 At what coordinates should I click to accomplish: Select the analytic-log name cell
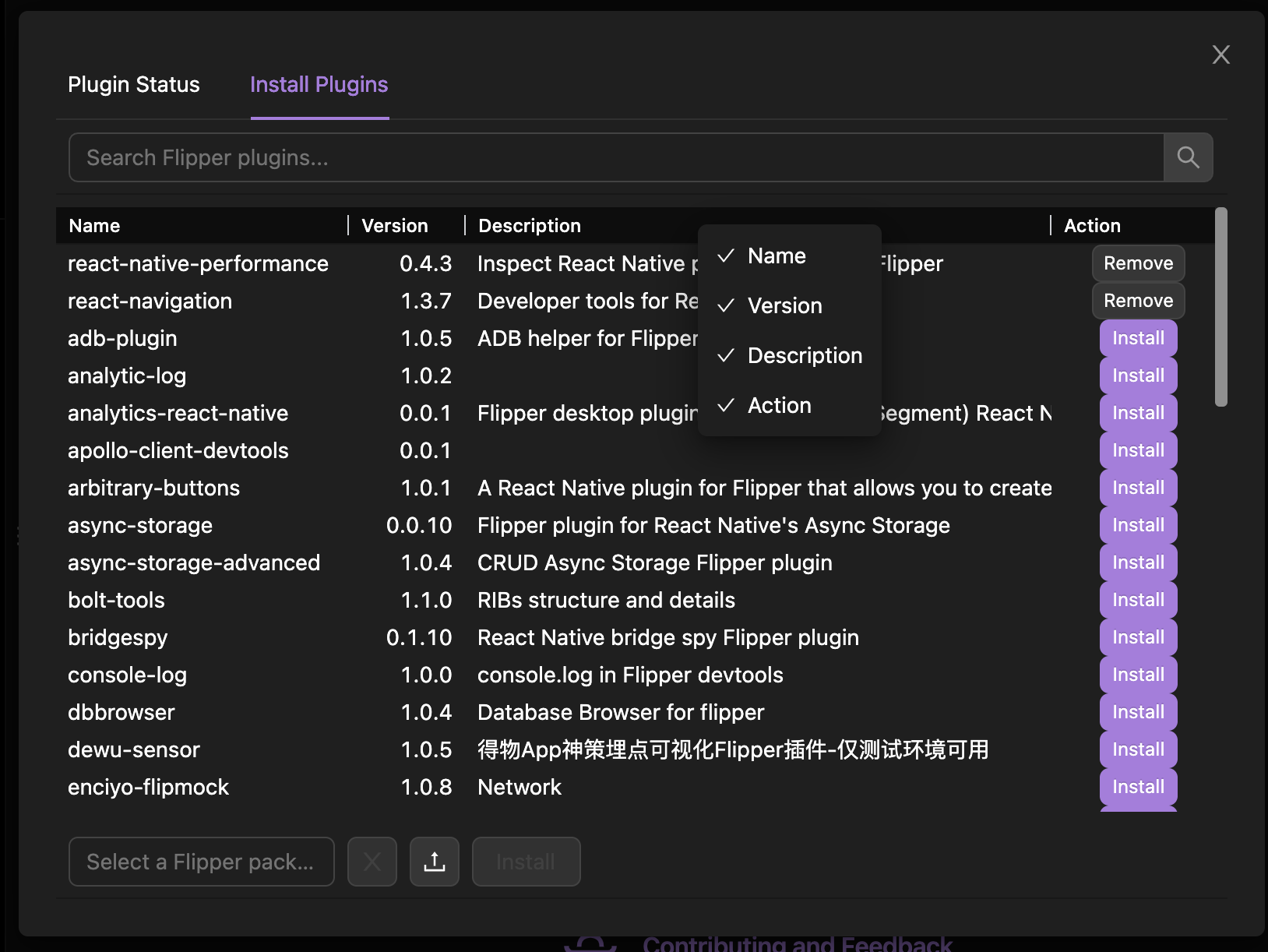point(127,376)
